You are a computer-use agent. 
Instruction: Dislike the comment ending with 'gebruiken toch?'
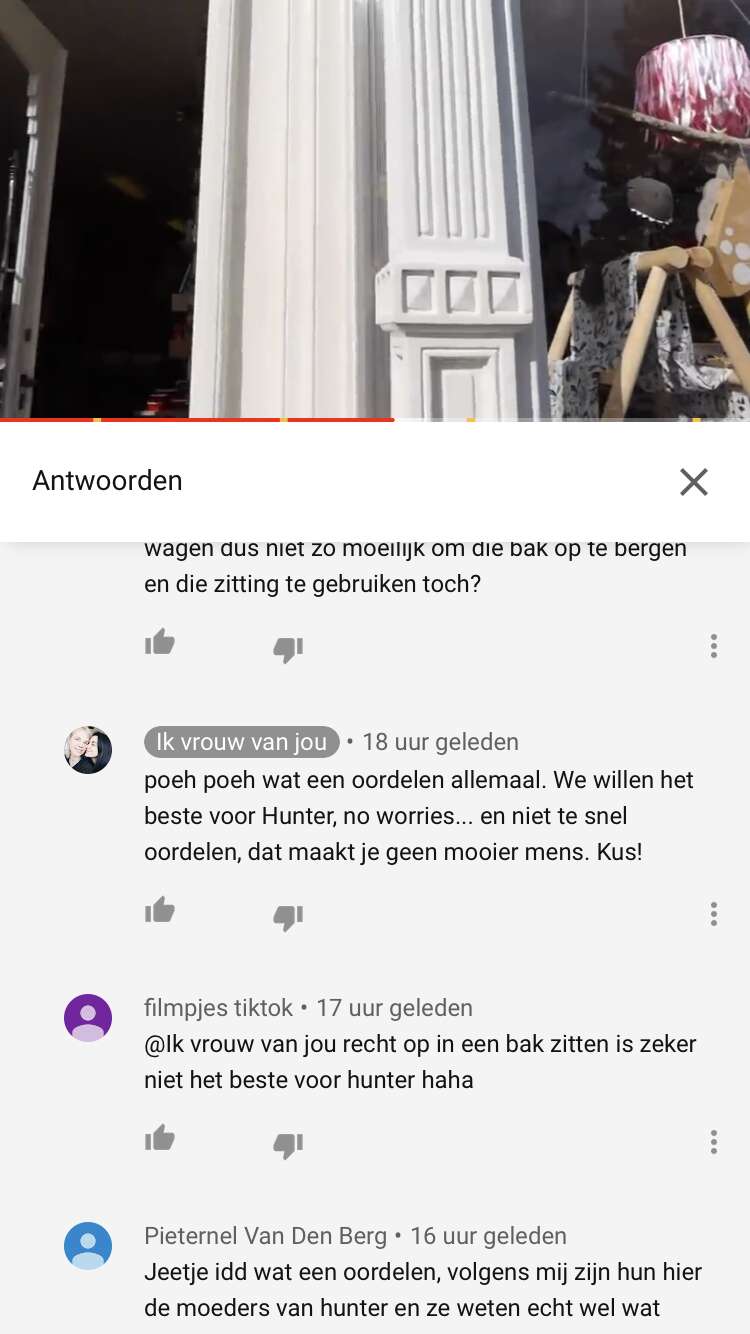tap(288, 650)
